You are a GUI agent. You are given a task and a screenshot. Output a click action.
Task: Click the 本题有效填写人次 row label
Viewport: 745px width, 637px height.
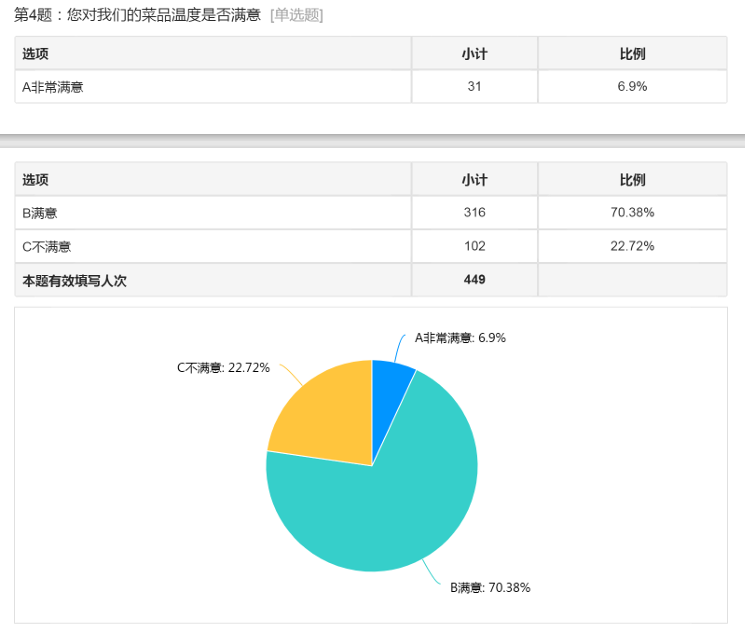point(75,280)
